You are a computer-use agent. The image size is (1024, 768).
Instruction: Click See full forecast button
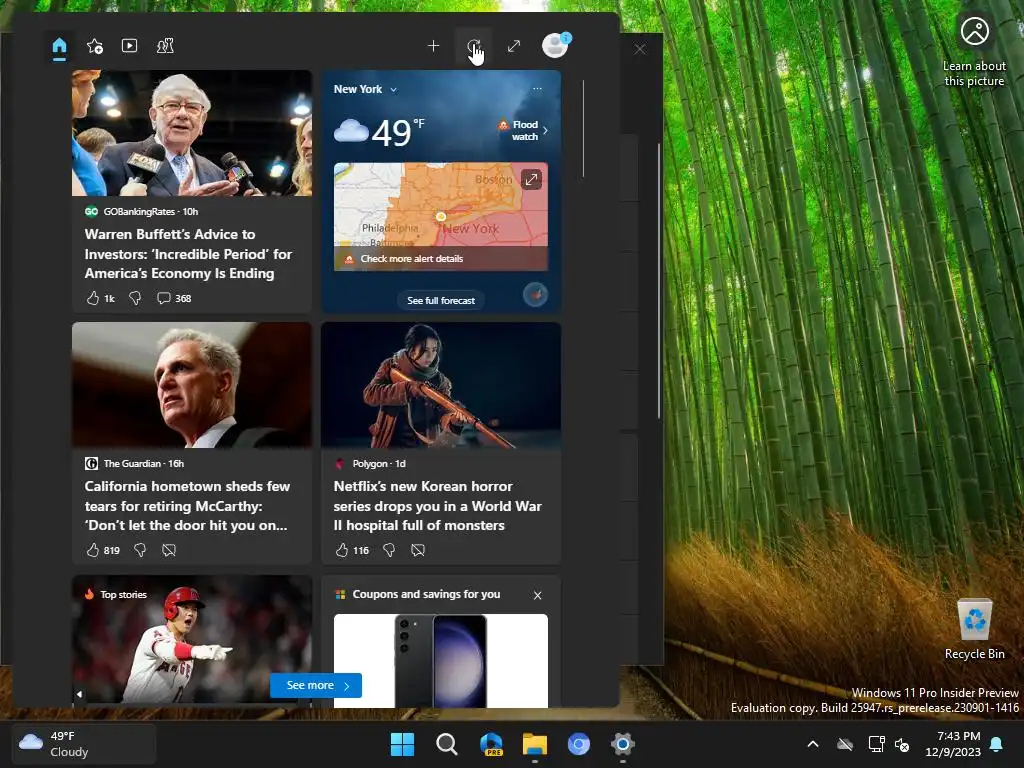click(441, 300)
